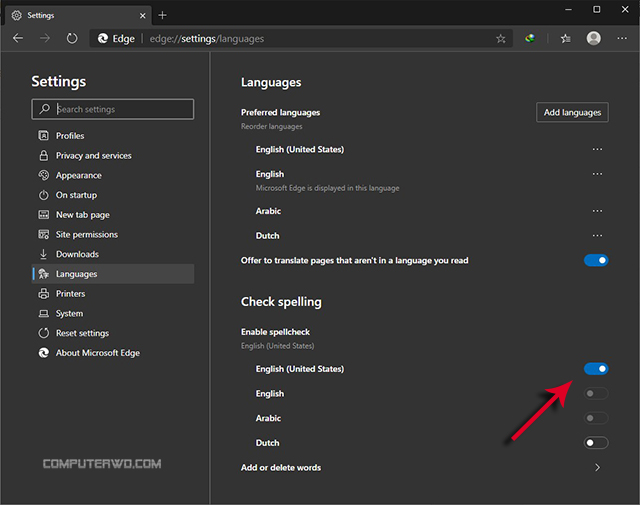640x505 pixels.
Task: Click the Enable spellcheck heading
Action: pos(275,332)
